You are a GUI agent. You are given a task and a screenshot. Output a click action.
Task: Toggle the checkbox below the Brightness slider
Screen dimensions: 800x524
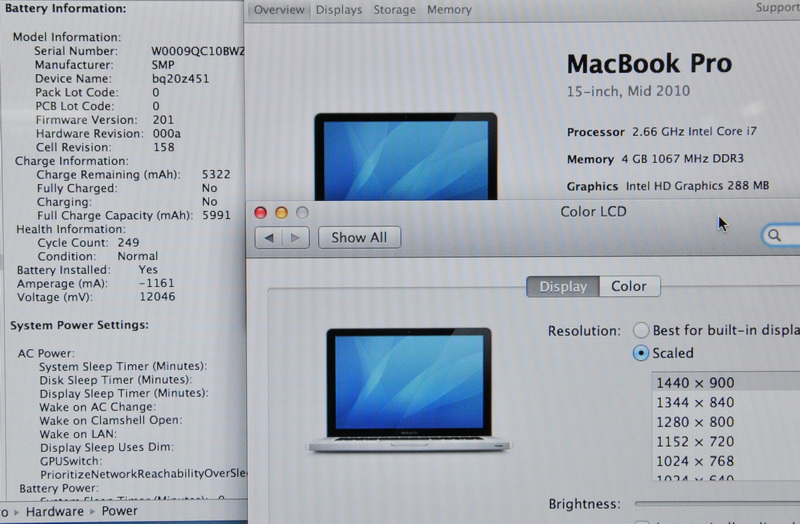click(x=641, y=521)
